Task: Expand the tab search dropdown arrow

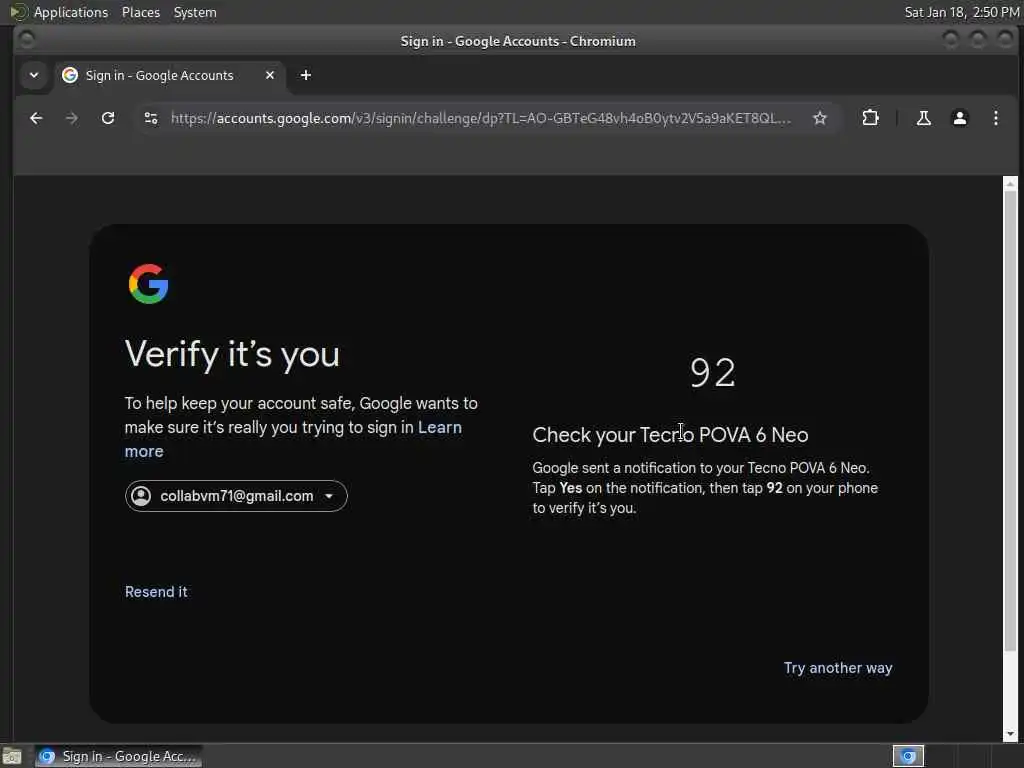Action: (34, 76)
